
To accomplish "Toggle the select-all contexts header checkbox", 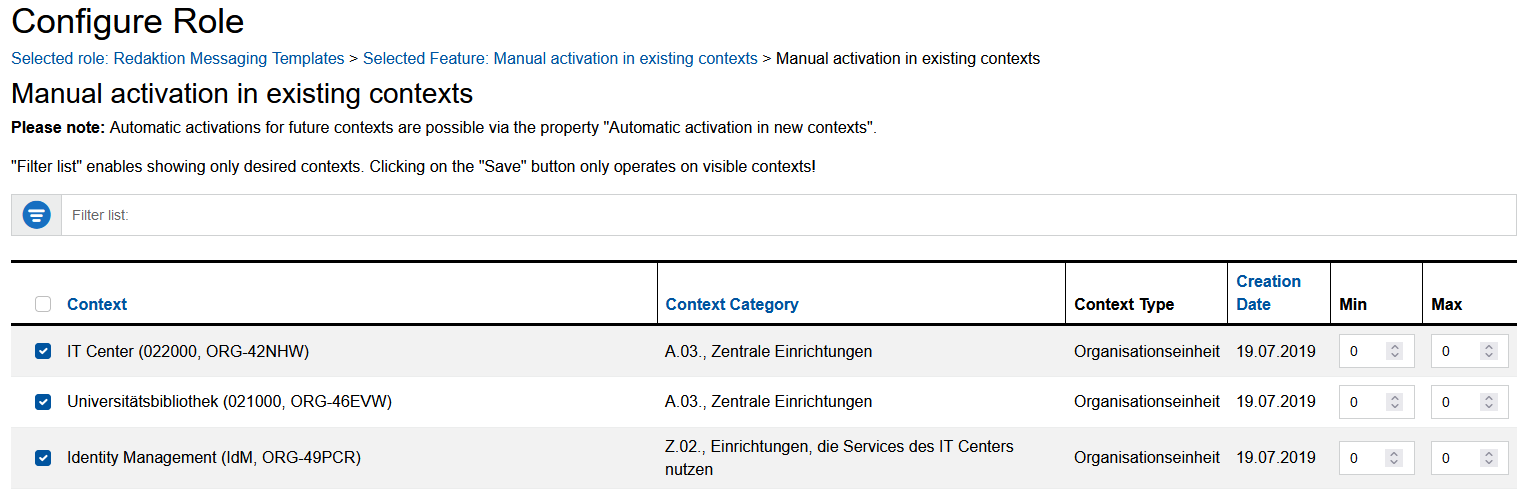I will [x=43, y=304].
